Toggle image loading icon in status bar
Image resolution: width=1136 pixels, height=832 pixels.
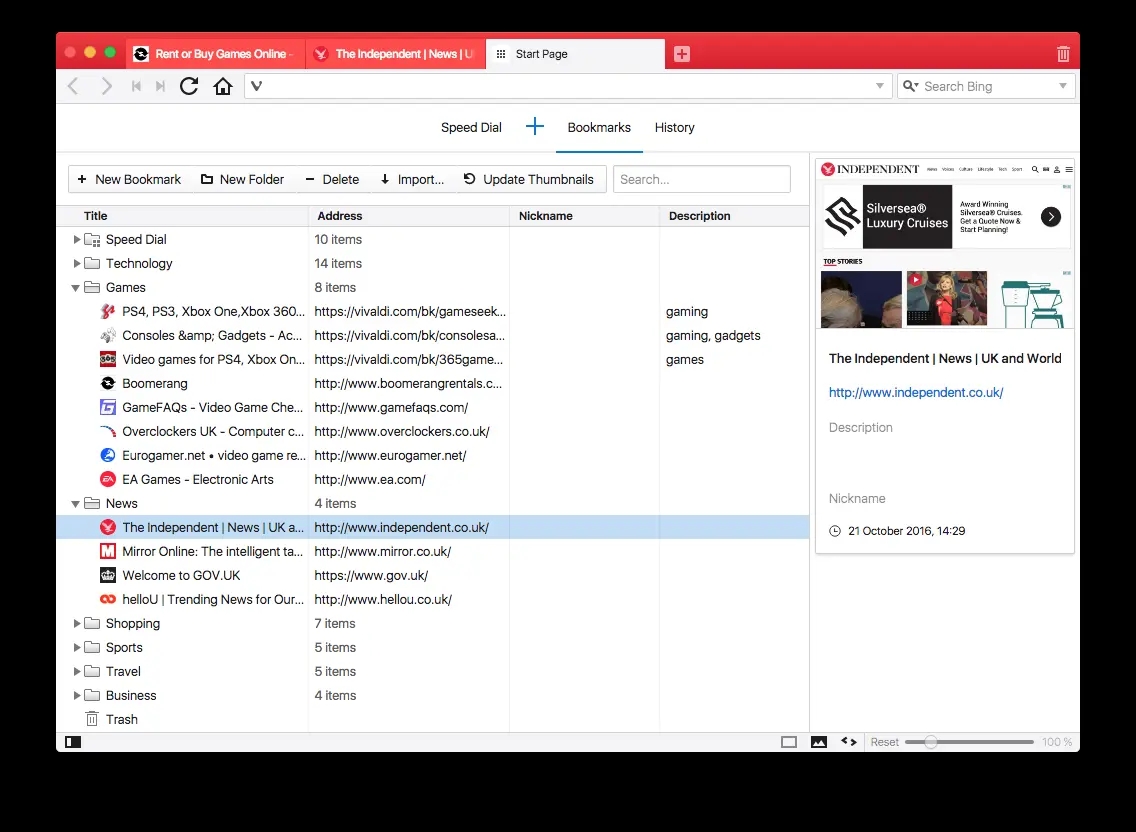coord(819,742)
